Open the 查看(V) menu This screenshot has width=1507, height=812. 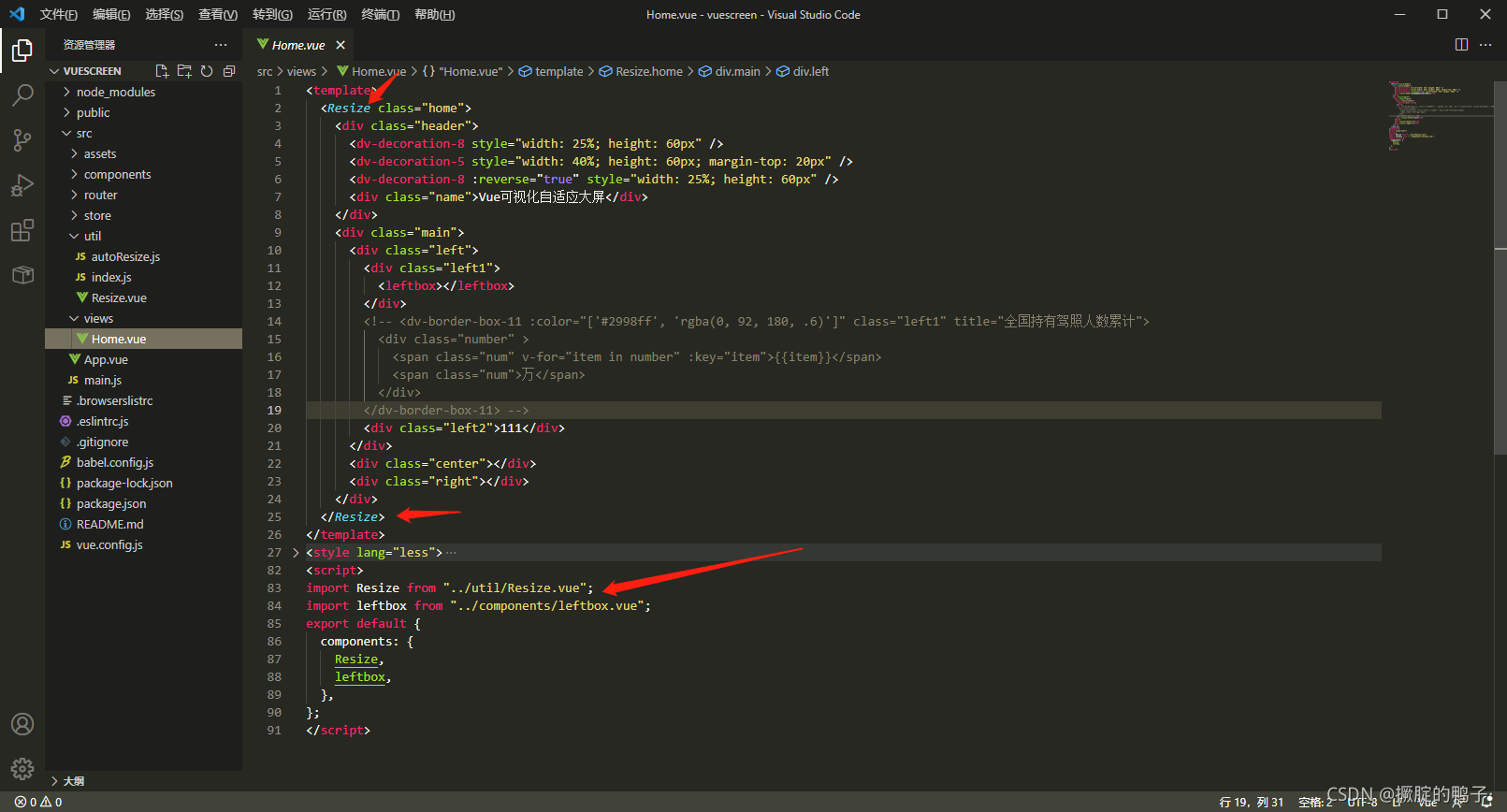coord(218,14)
